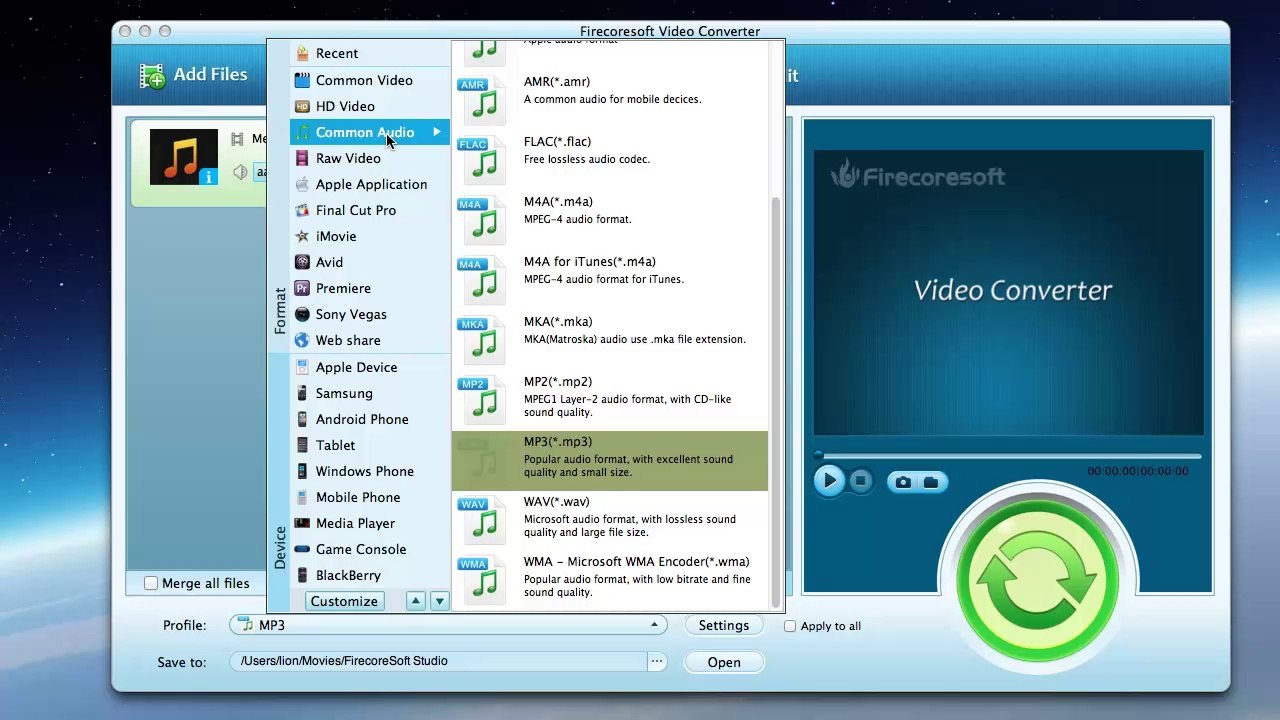The width and height of the screenshot is (1280, 720).
Task: Select BlackBerry device category
Action: 370,575
